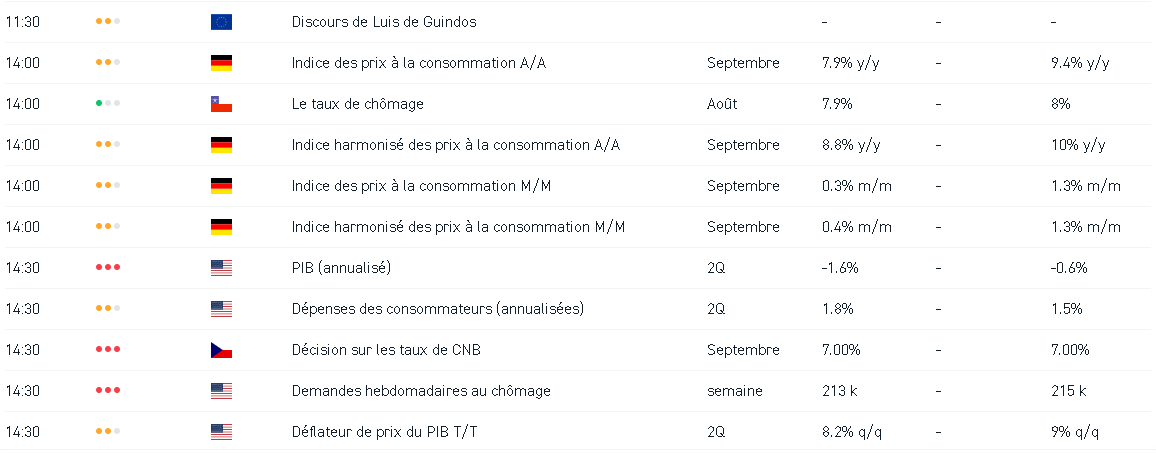
Task: Select the Demandes hebdomadaires au chômage event
Action: point(420,391)
